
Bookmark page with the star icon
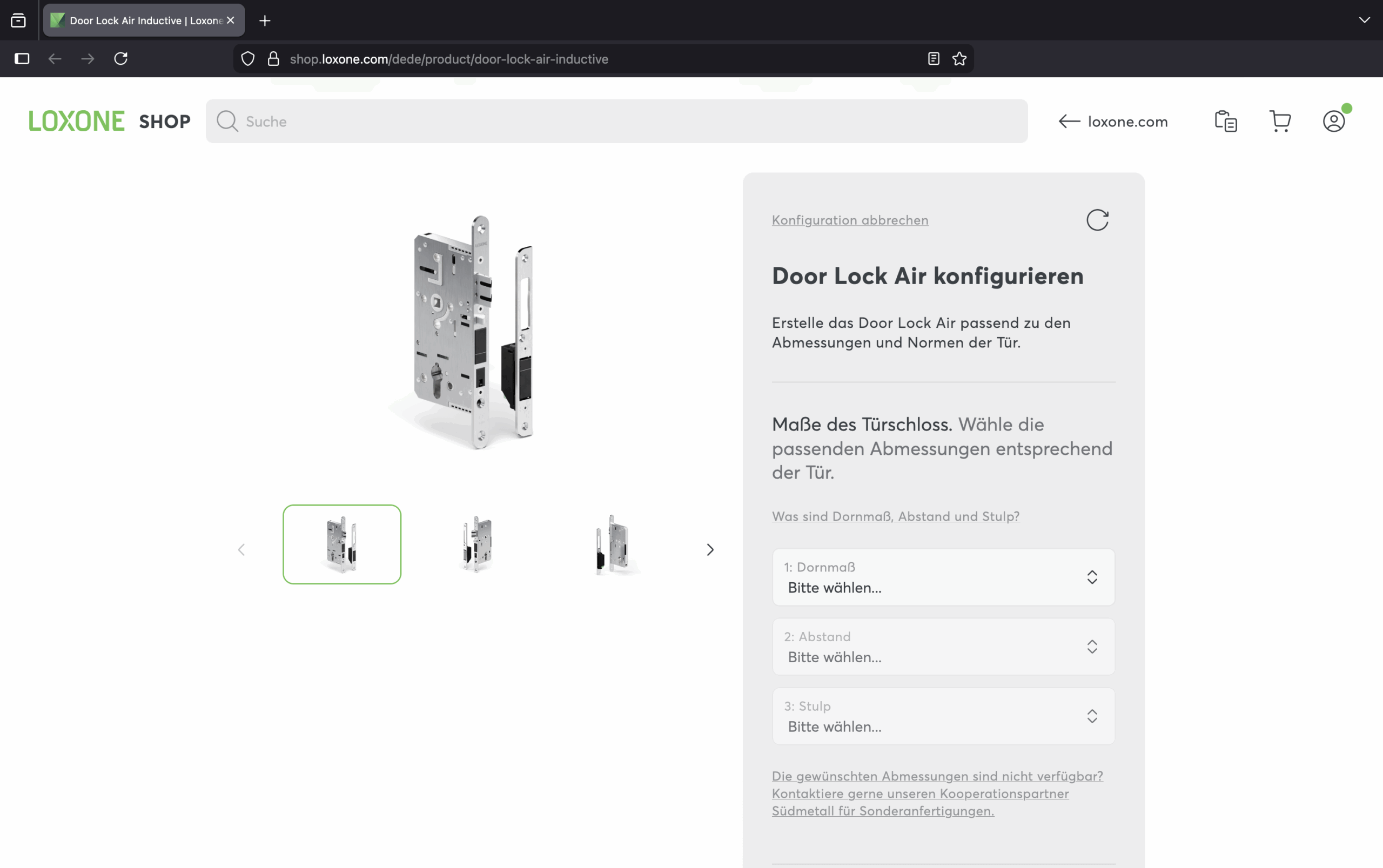pyautogui.click(x=959, y=58)
